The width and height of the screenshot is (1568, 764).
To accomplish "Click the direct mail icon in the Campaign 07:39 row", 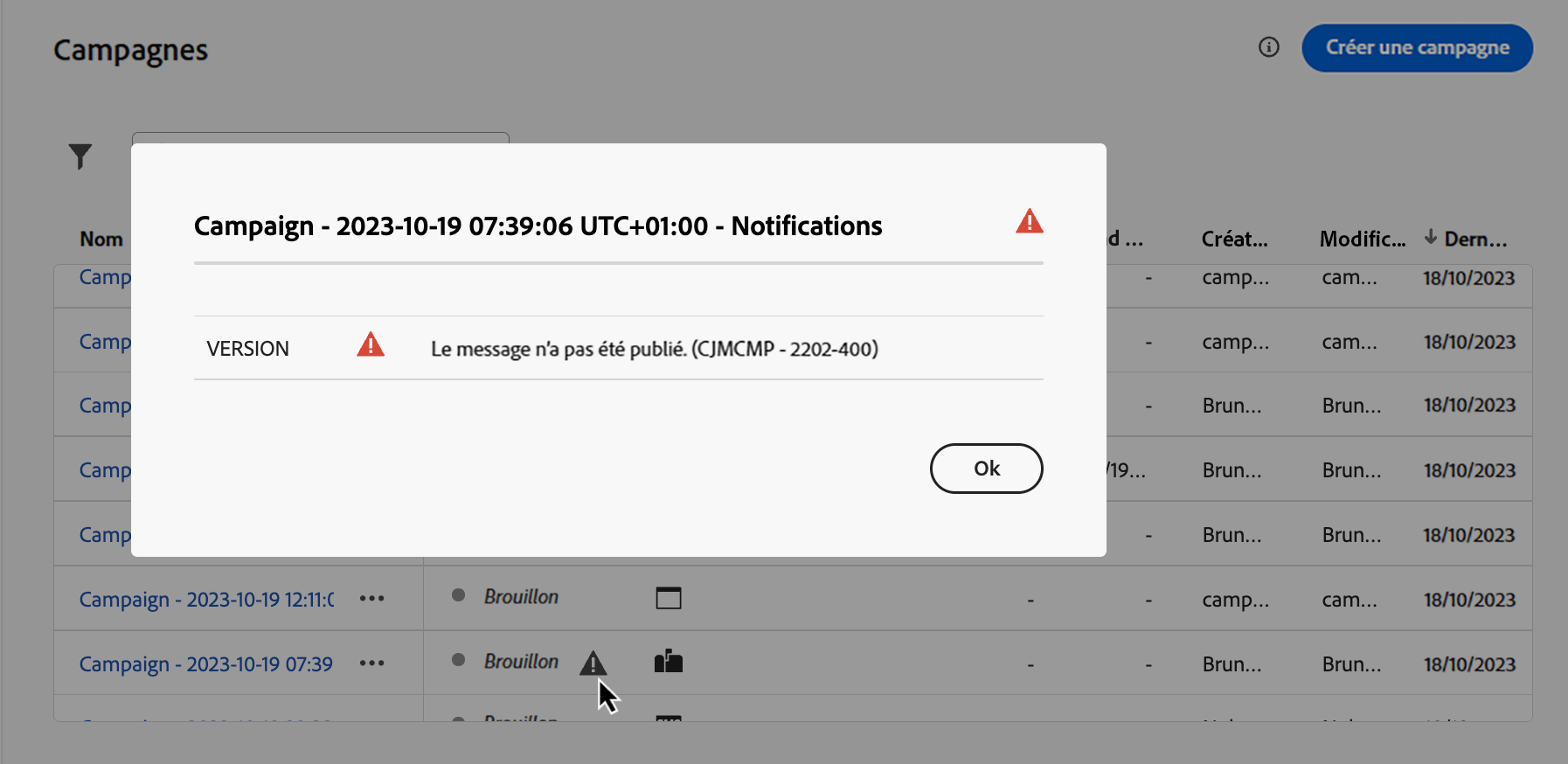I will 669,662.
